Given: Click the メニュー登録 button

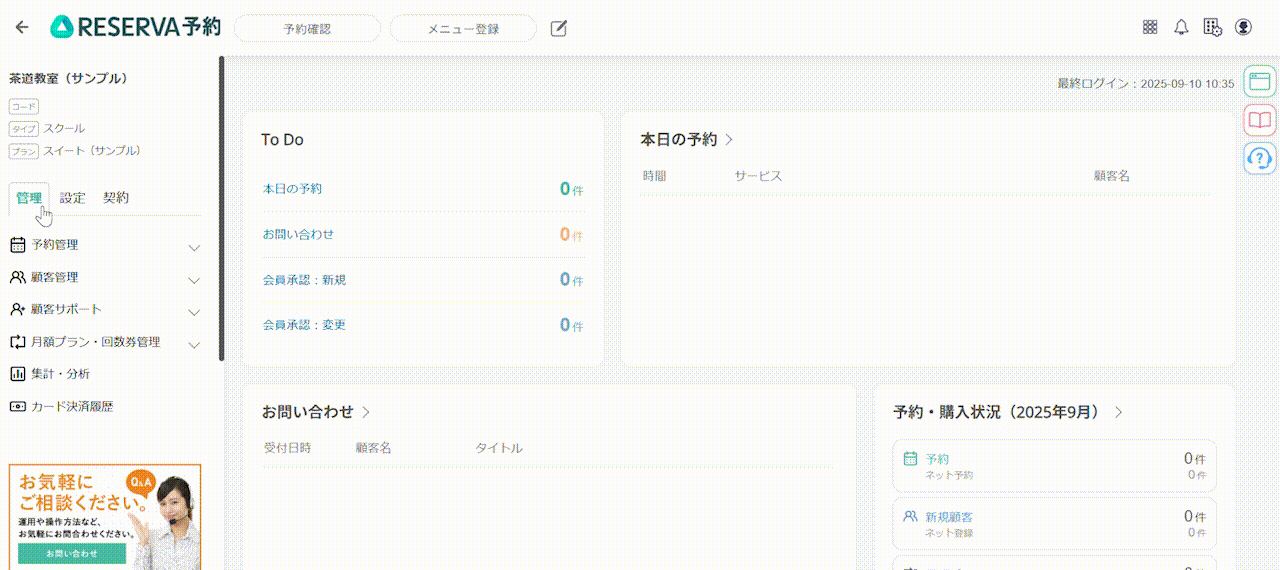Looking at the screenshot, I should 463,29.
